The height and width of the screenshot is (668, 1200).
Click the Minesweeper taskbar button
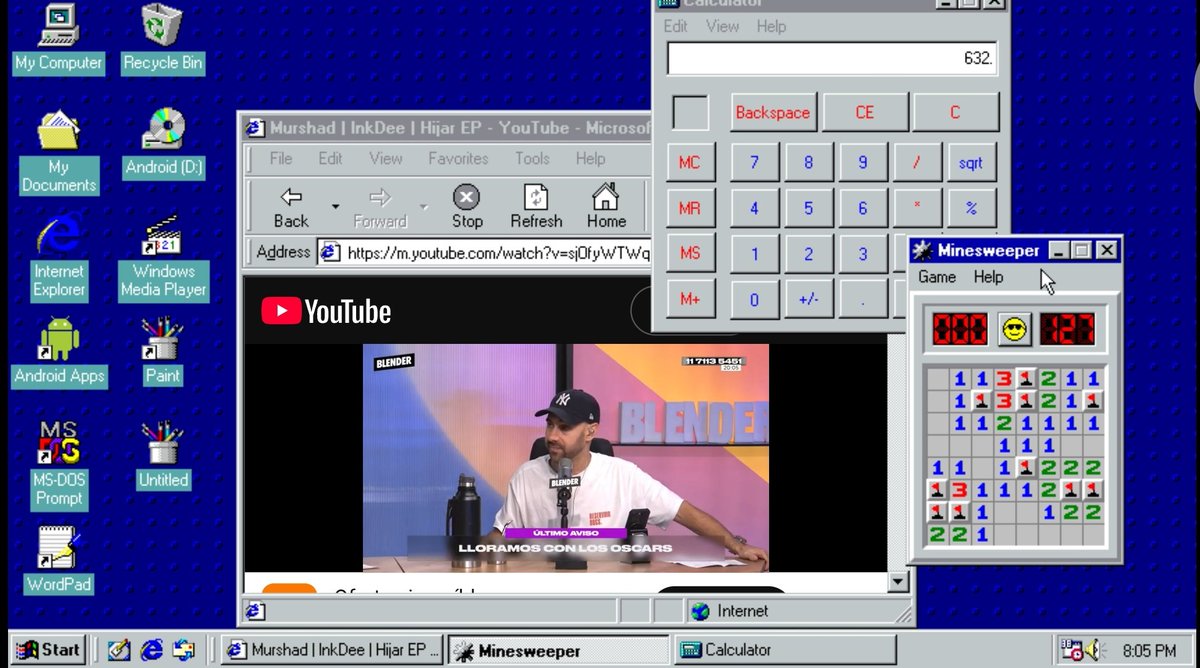pos(558,650)
